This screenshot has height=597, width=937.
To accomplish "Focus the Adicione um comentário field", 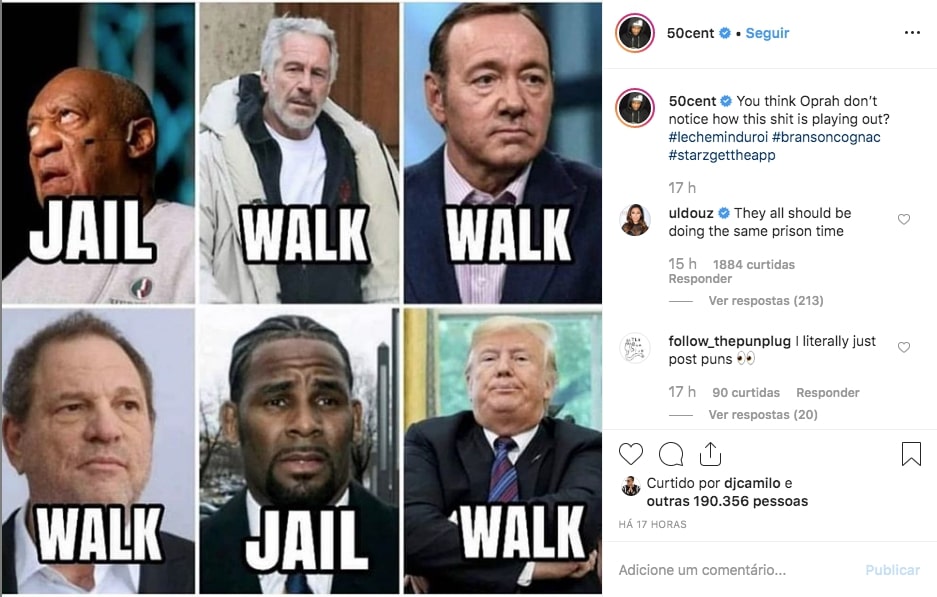I will [735, 570].
